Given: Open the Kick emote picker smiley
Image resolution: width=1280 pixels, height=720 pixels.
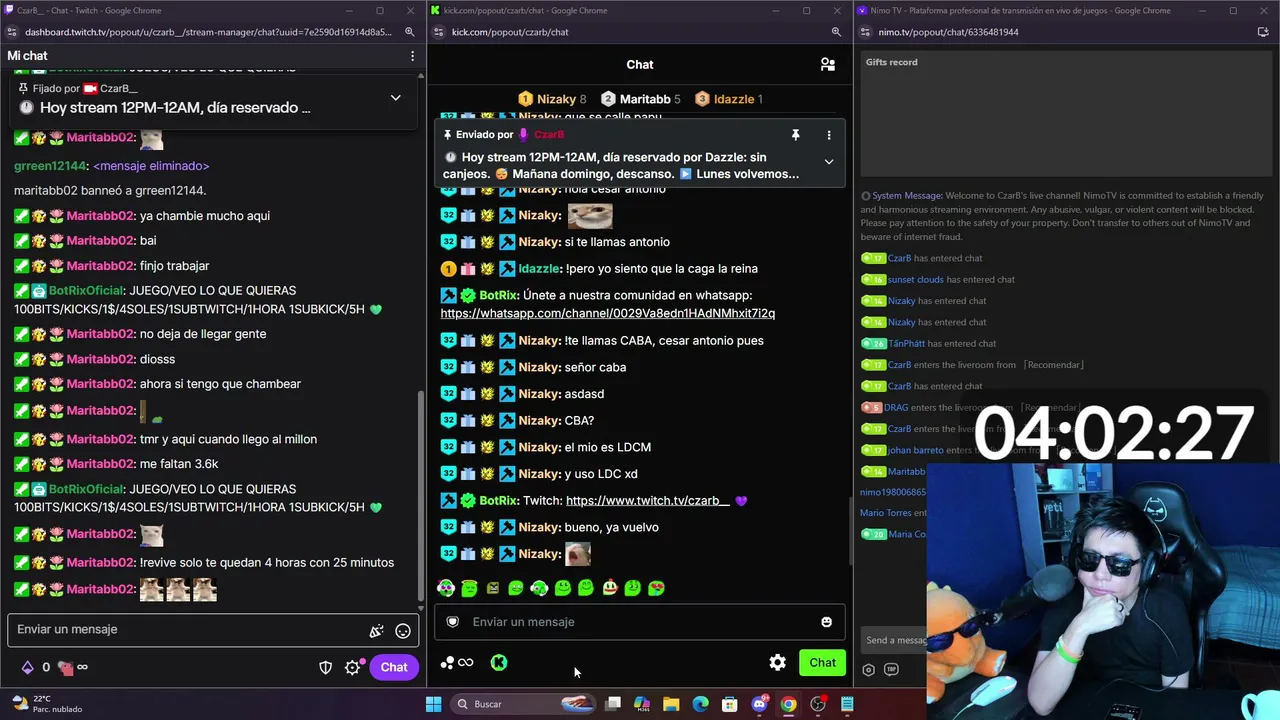Looking at the screenshot, I should (826, 622).
